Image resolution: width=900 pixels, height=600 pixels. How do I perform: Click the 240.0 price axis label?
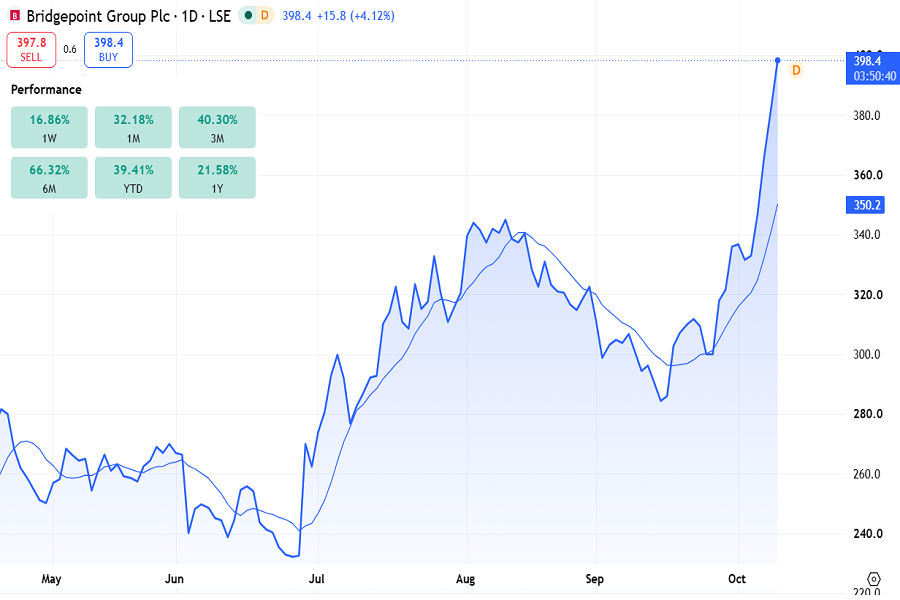(x=867, y=533)
